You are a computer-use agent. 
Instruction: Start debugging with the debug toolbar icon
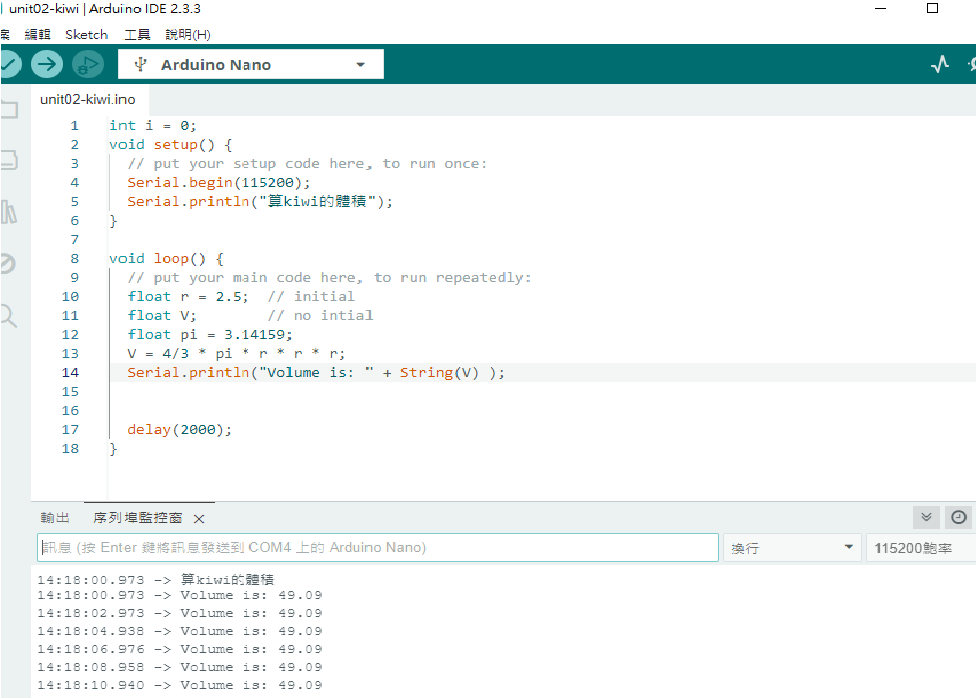[x=88, y=65]
